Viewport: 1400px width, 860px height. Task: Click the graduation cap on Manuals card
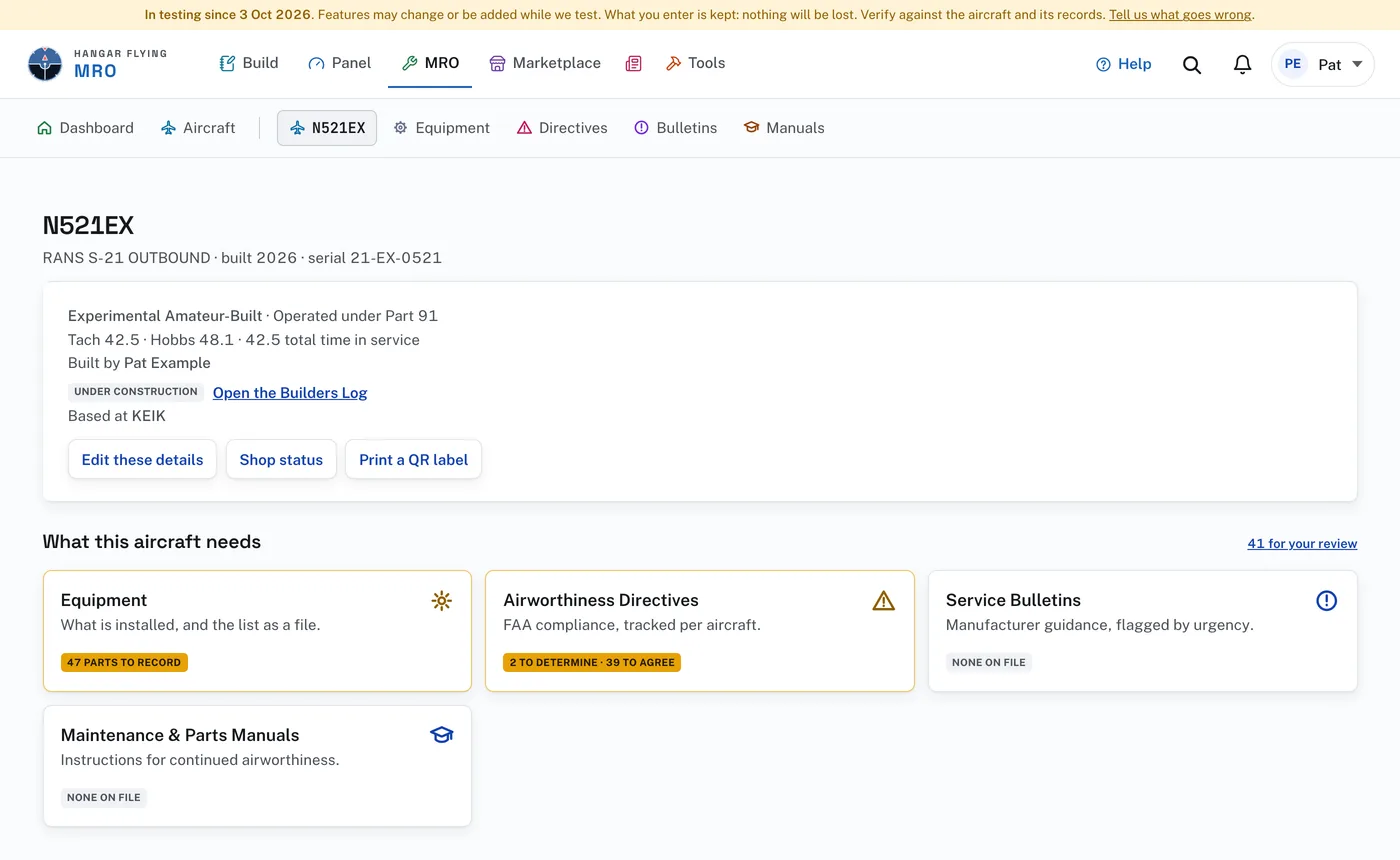tap(441, 735)
